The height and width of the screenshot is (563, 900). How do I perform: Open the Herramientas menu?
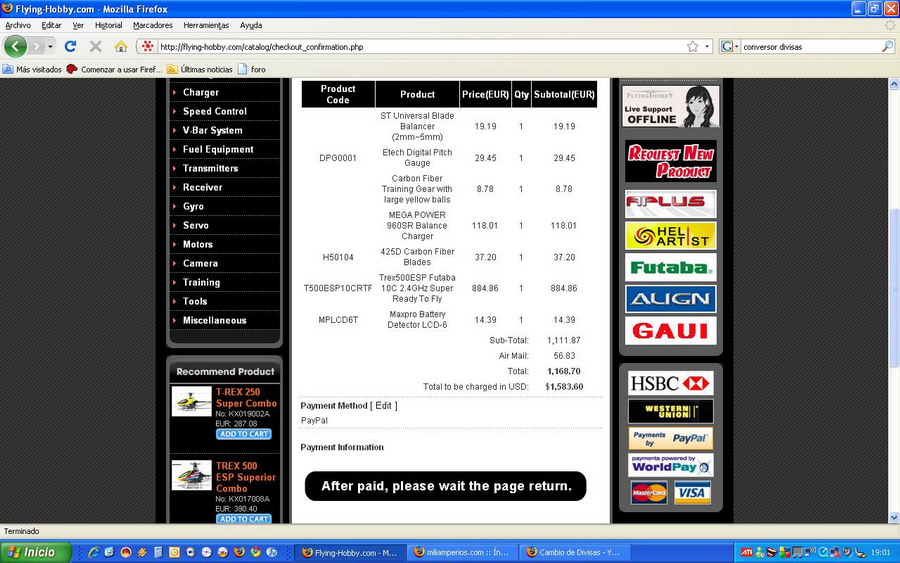pyautogui.click(x=206, y=25)
